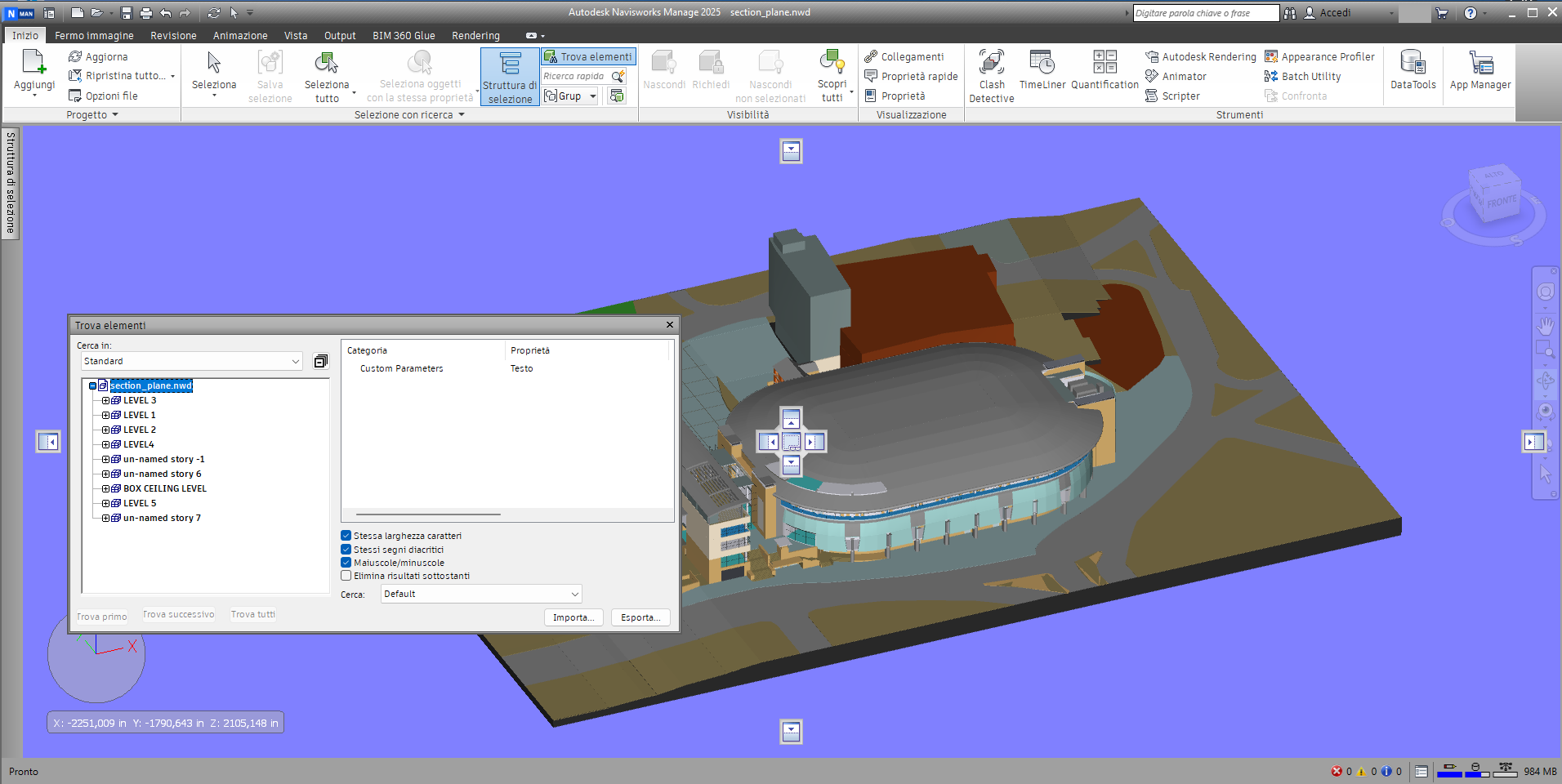This screenshot has width=1562, height=784.
Task: Click the Collegamenti icon
Action: 871,56
